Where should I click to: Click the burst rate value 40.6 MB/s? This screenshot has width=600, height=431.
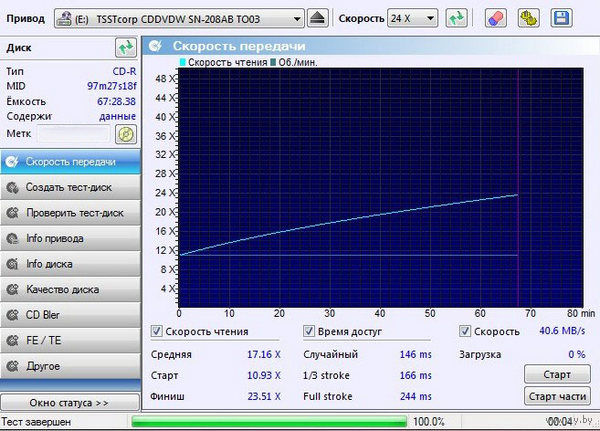562,330
